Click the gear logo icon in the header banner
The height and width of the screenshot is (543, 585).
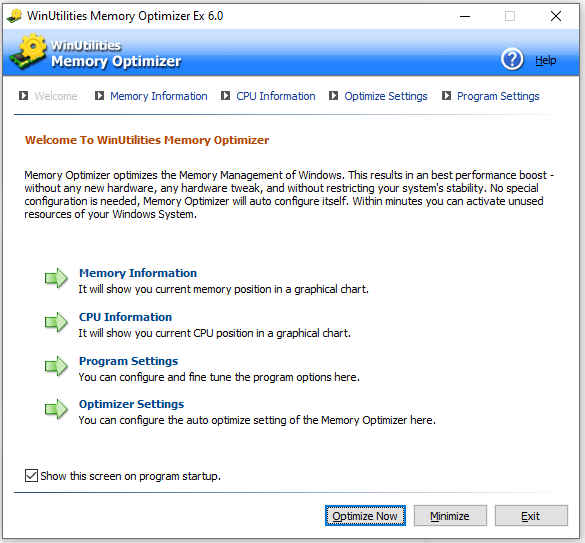click(x=28, y=52)
